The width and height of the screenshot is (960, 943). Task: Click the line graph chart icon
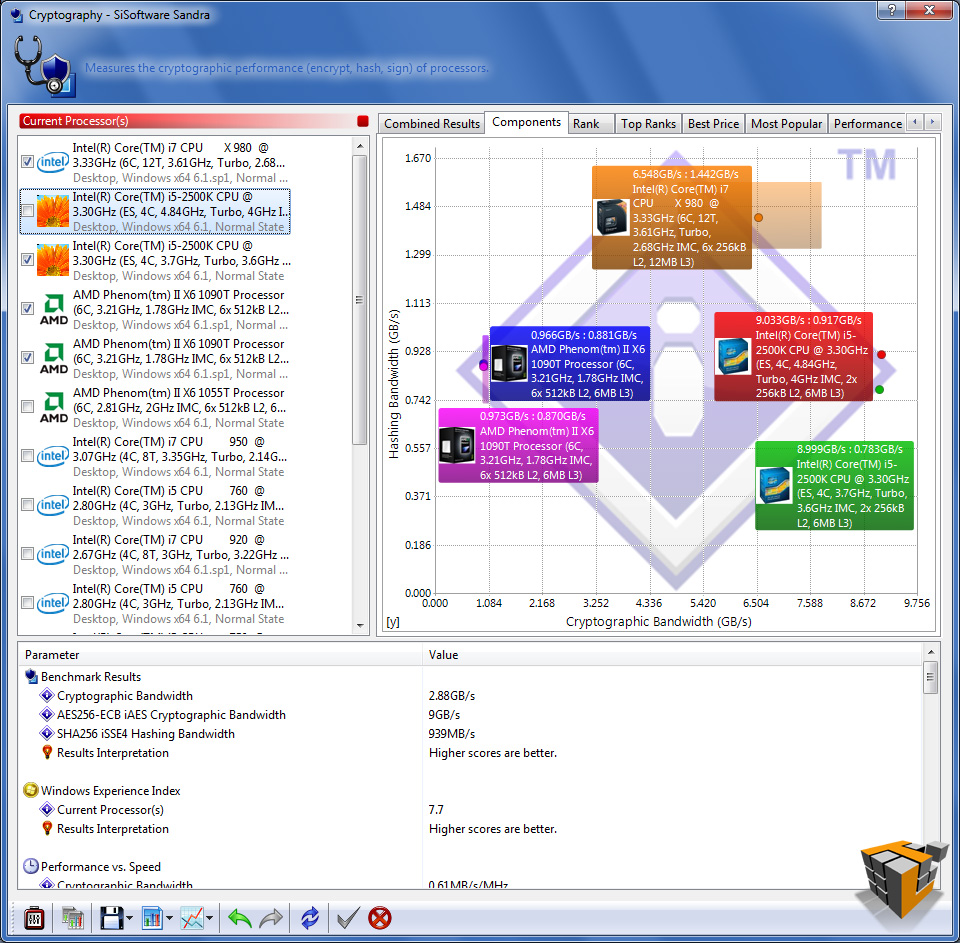192,918
